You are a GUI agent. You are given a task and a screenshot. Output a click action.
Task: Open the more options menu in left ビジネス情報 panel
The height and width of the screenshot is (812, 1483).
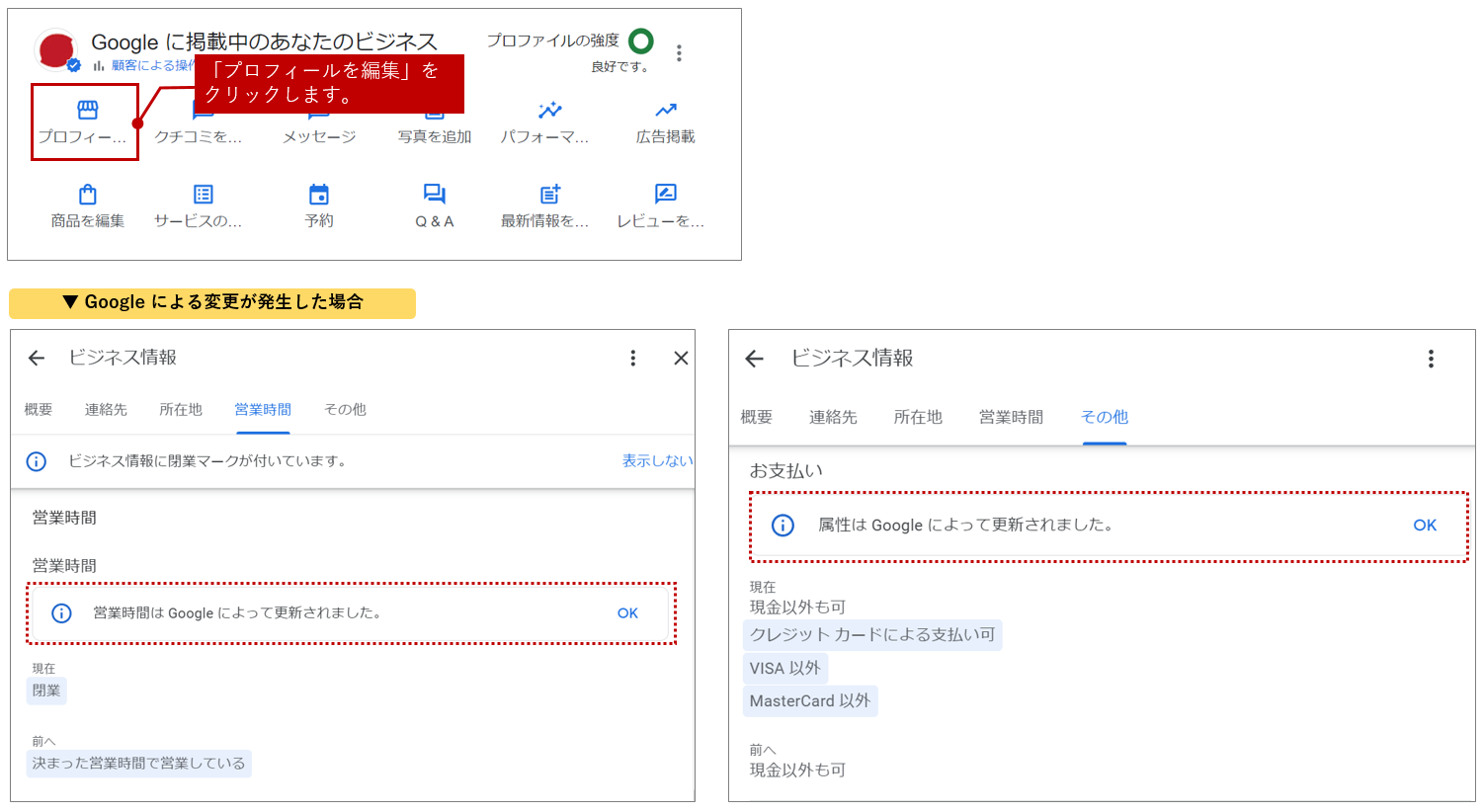click(x=633, y=359)
